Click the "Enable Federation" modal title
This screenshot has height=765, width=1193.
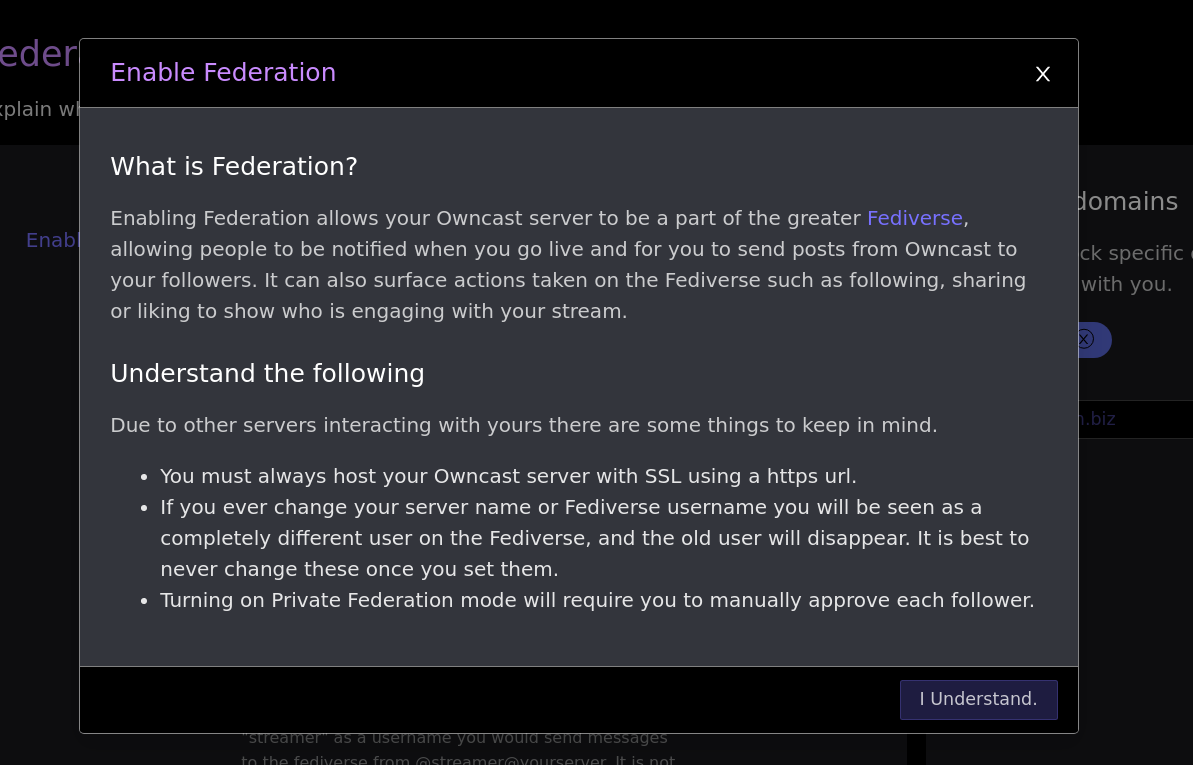222,72
